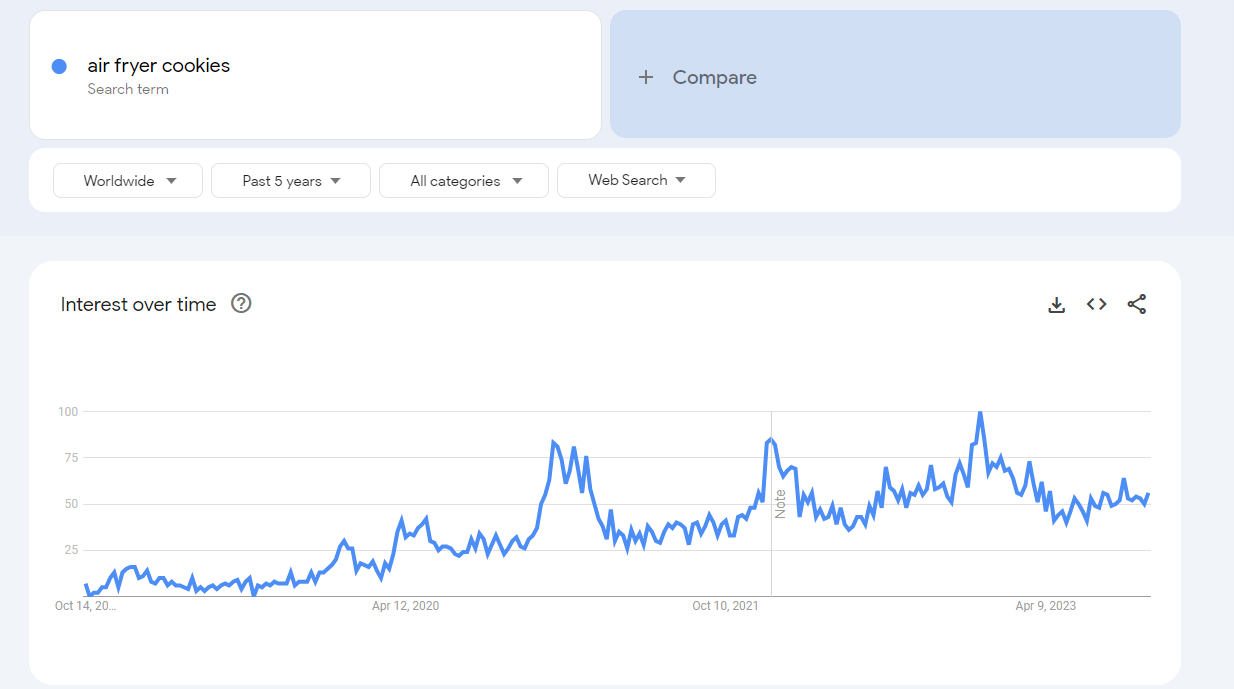The height and width of the screenshot is (689, 1234).
Task: Click the Search term subtitle label
Action: tap(128, 89)
